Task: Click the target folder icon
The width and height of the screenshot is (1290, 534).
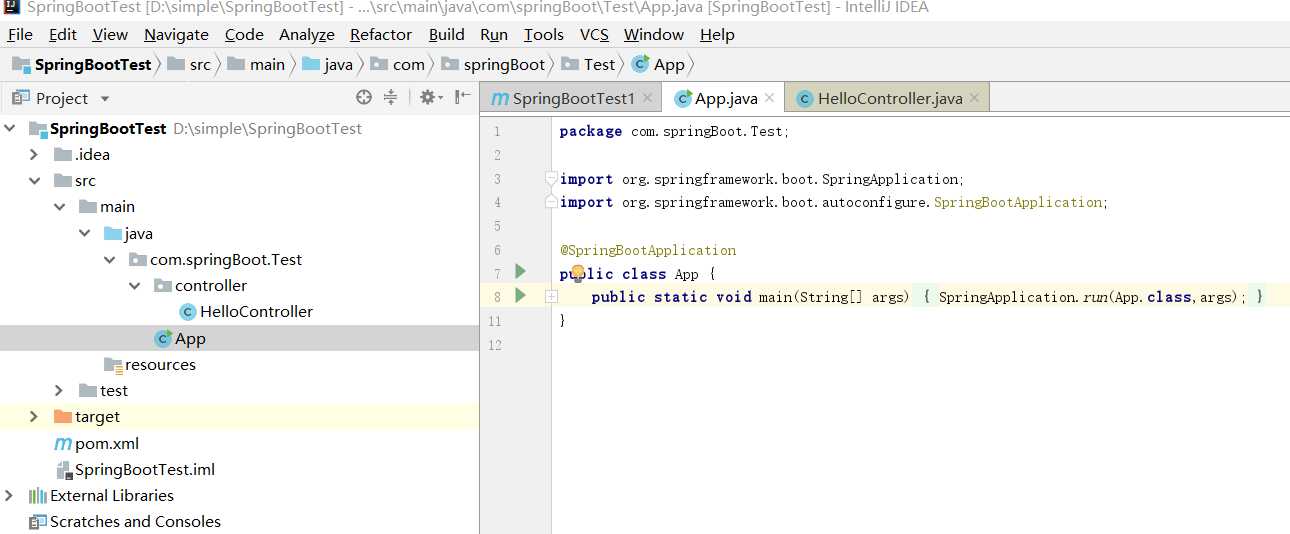Action: point(63,416)
